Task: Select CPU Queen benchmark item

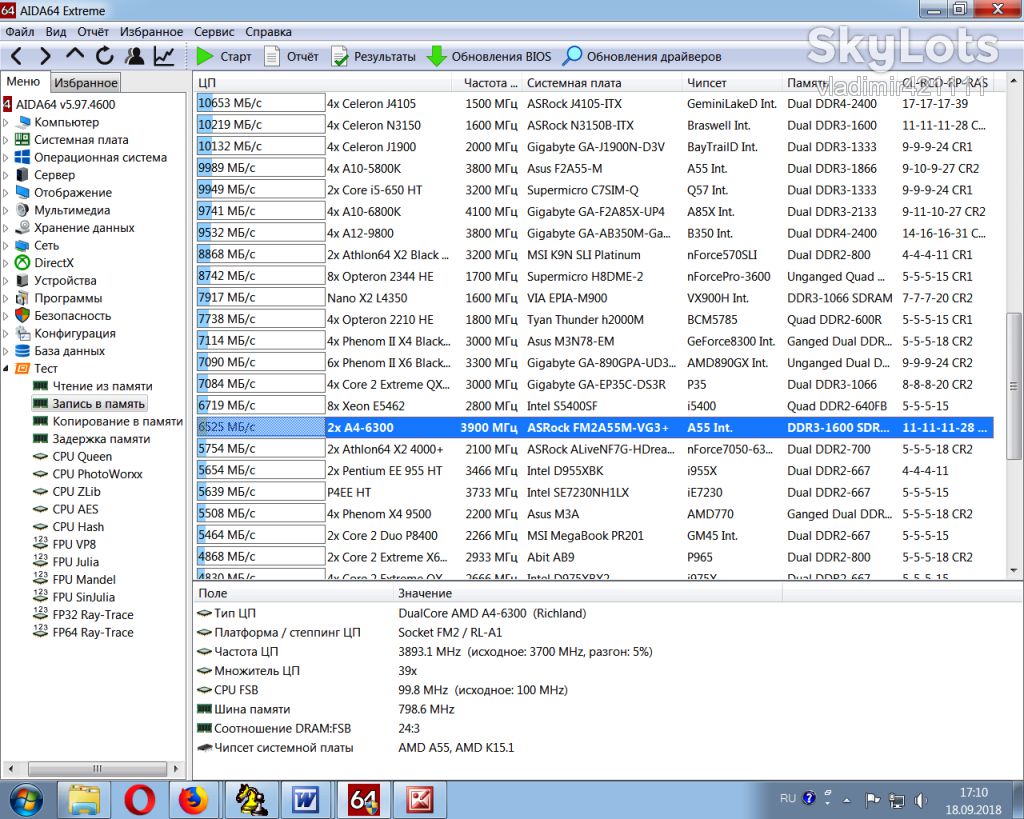Action: tap(82, 457)
